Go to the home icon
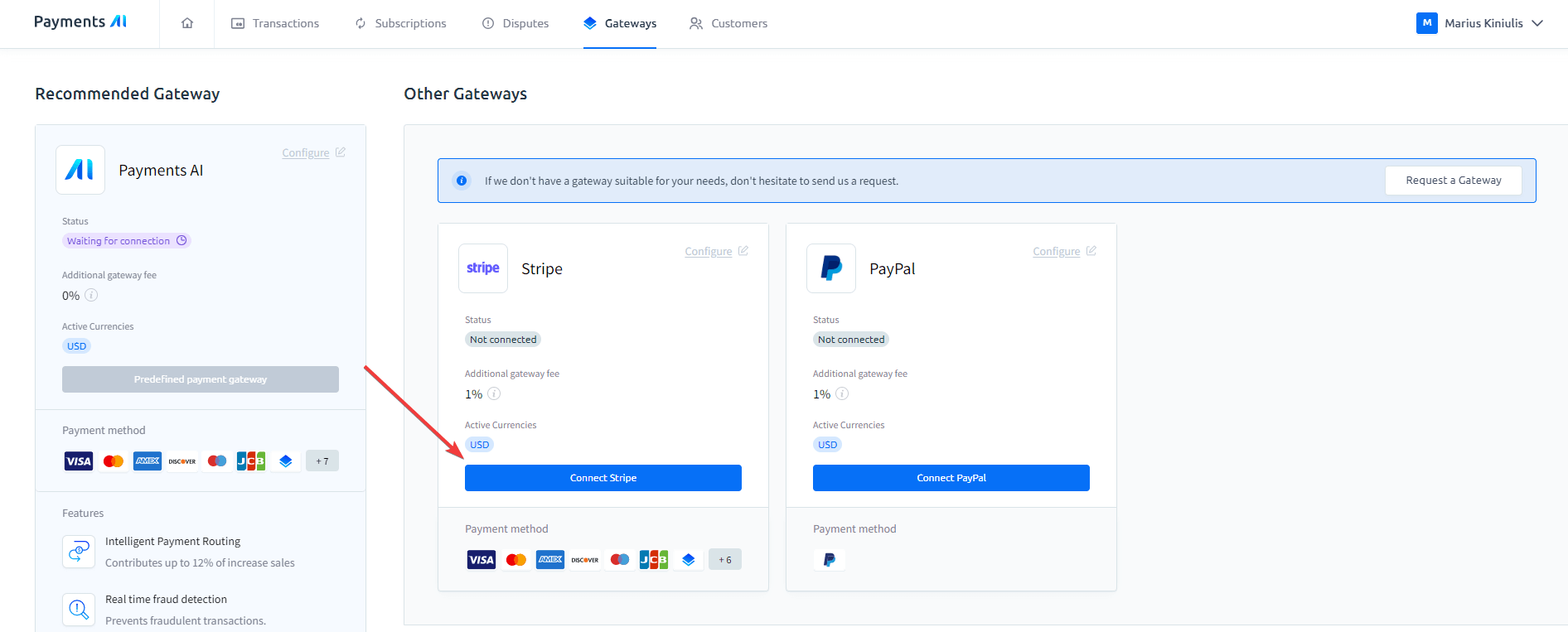The image size is (1568, 632). point(187,23)
